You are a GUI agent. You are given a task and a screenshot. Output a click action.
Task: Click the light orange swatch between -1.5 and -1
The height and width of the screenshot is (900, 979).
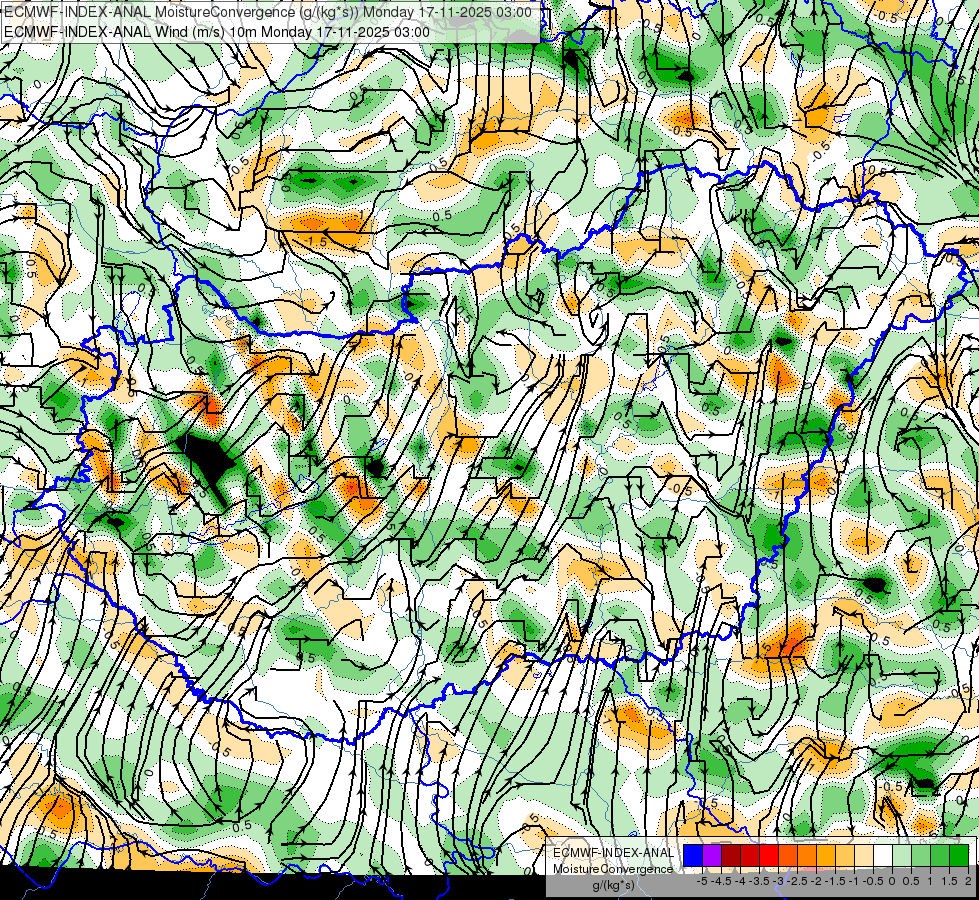tap(845, 855)
